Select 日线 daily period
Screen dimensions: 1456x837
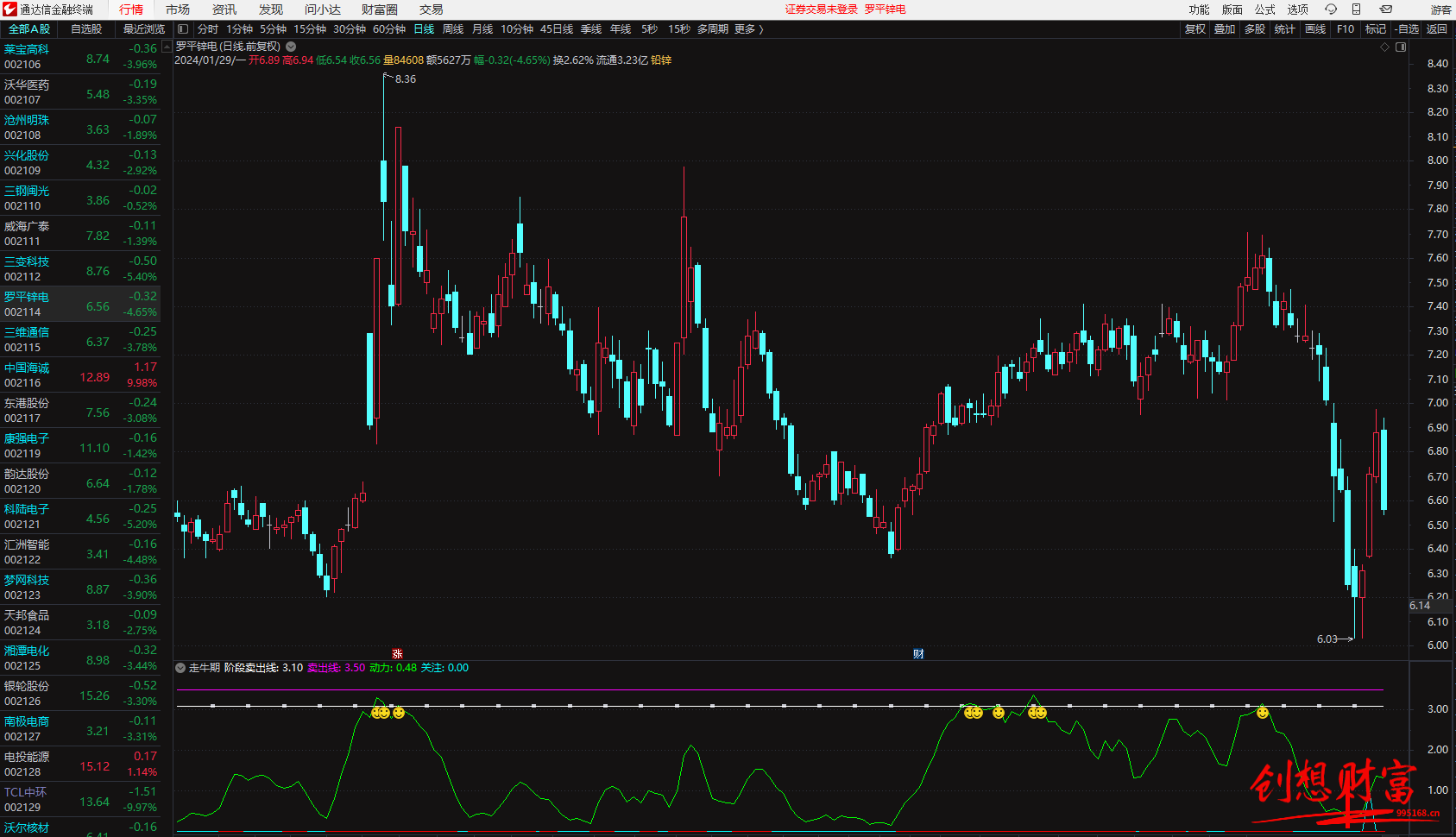(424, 29)
